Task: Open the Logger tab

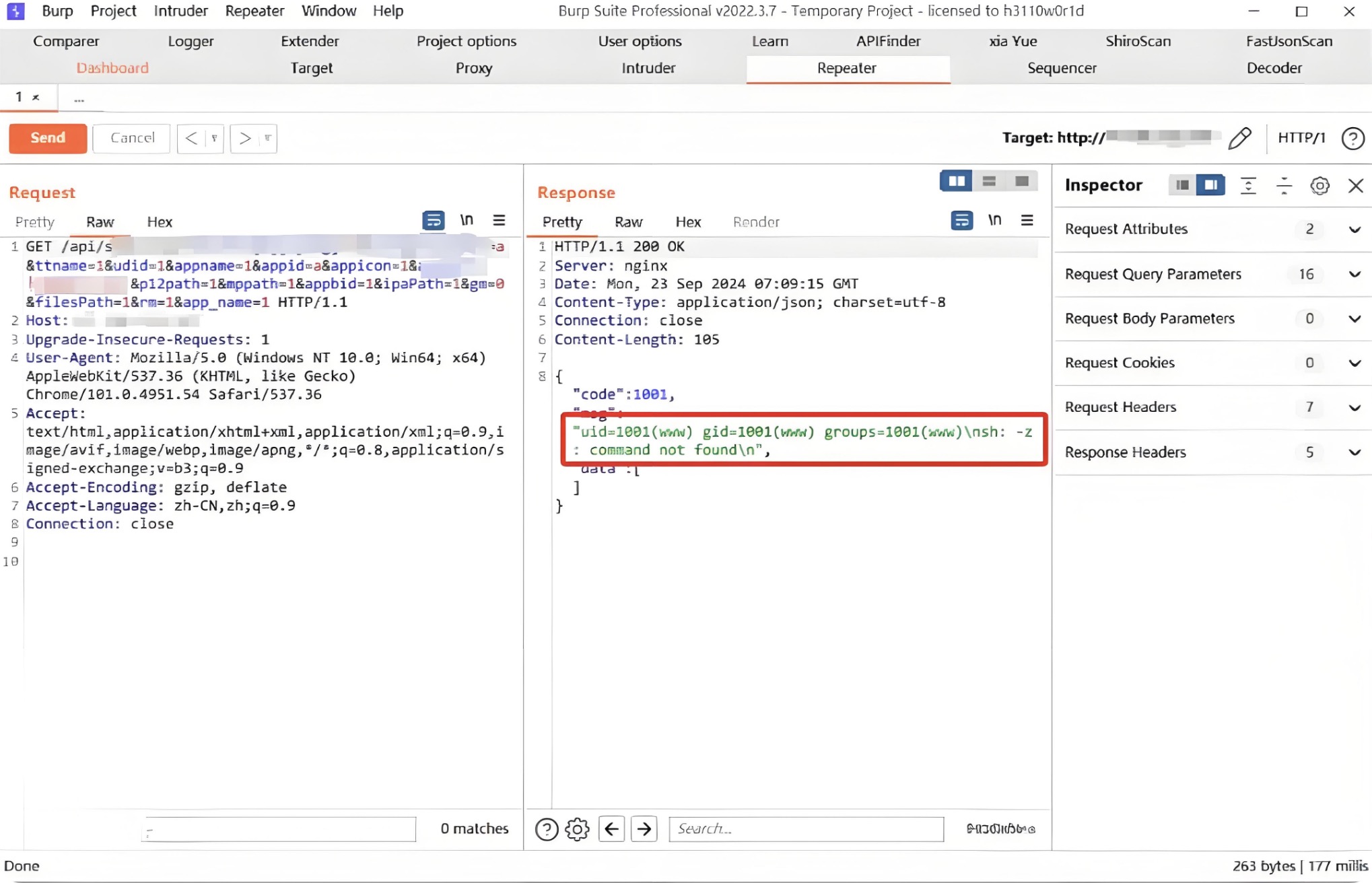Action: [x=191, y=41]
